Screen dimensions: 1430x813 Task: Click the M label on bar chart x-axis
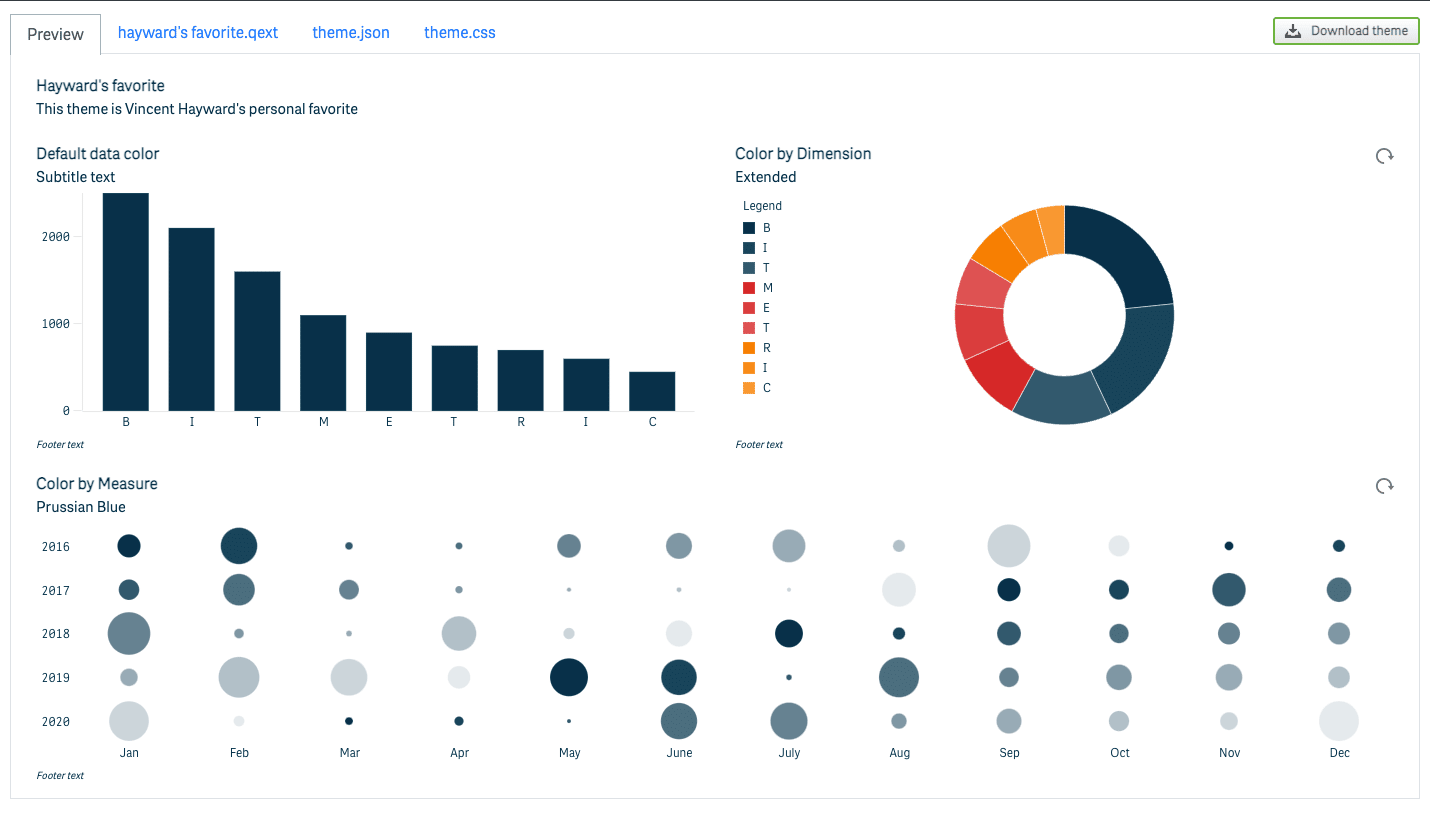(323, 422)
